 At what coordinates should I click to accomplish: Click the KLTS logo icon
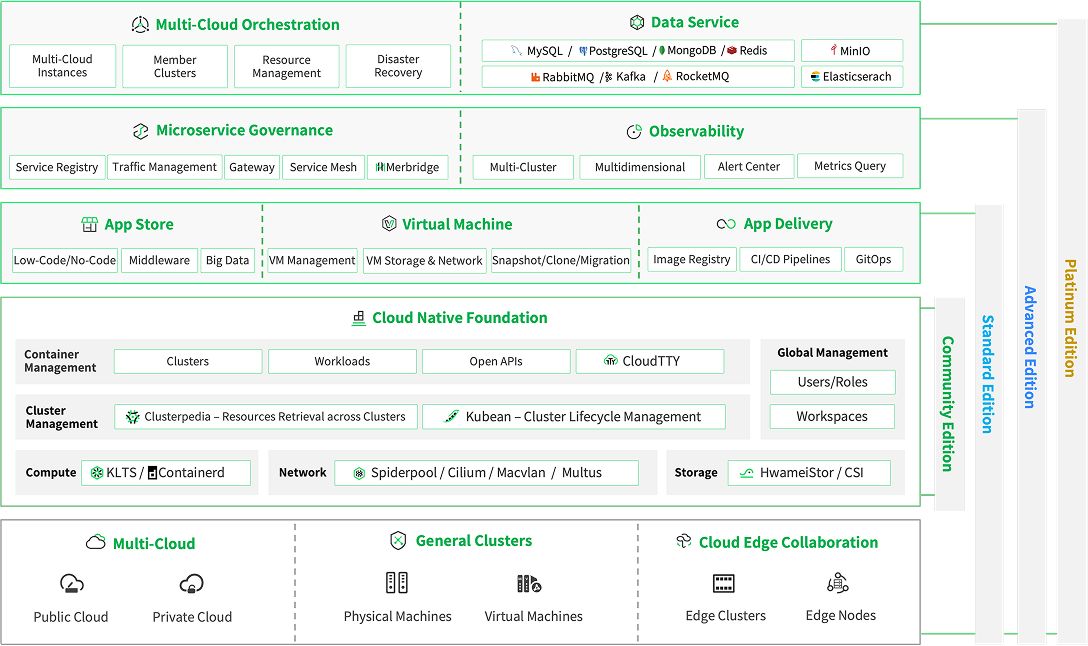(x=97, y=473)
